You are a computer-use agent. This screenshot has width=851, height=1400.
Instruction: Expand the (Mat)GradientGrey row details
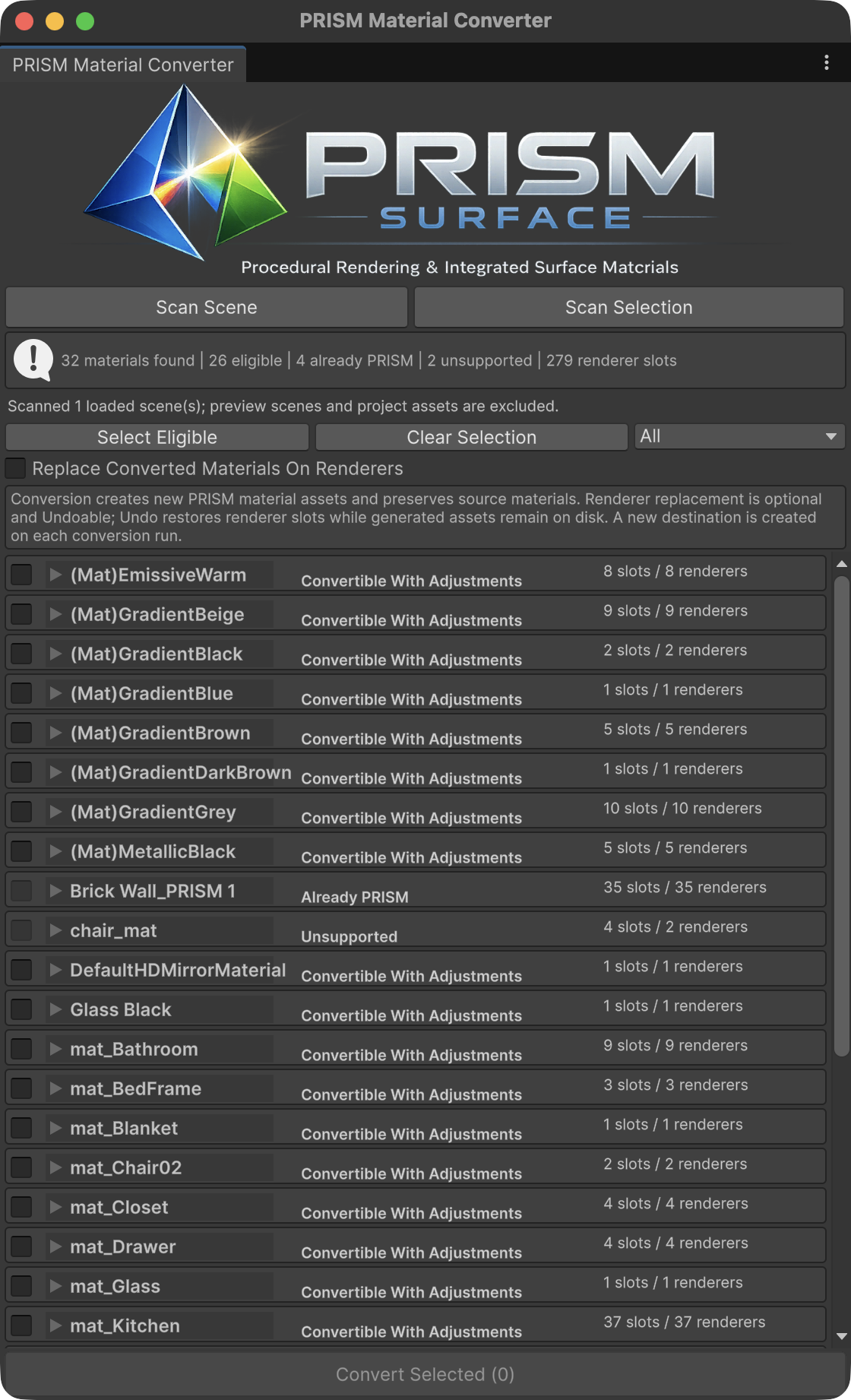[55, 812]
